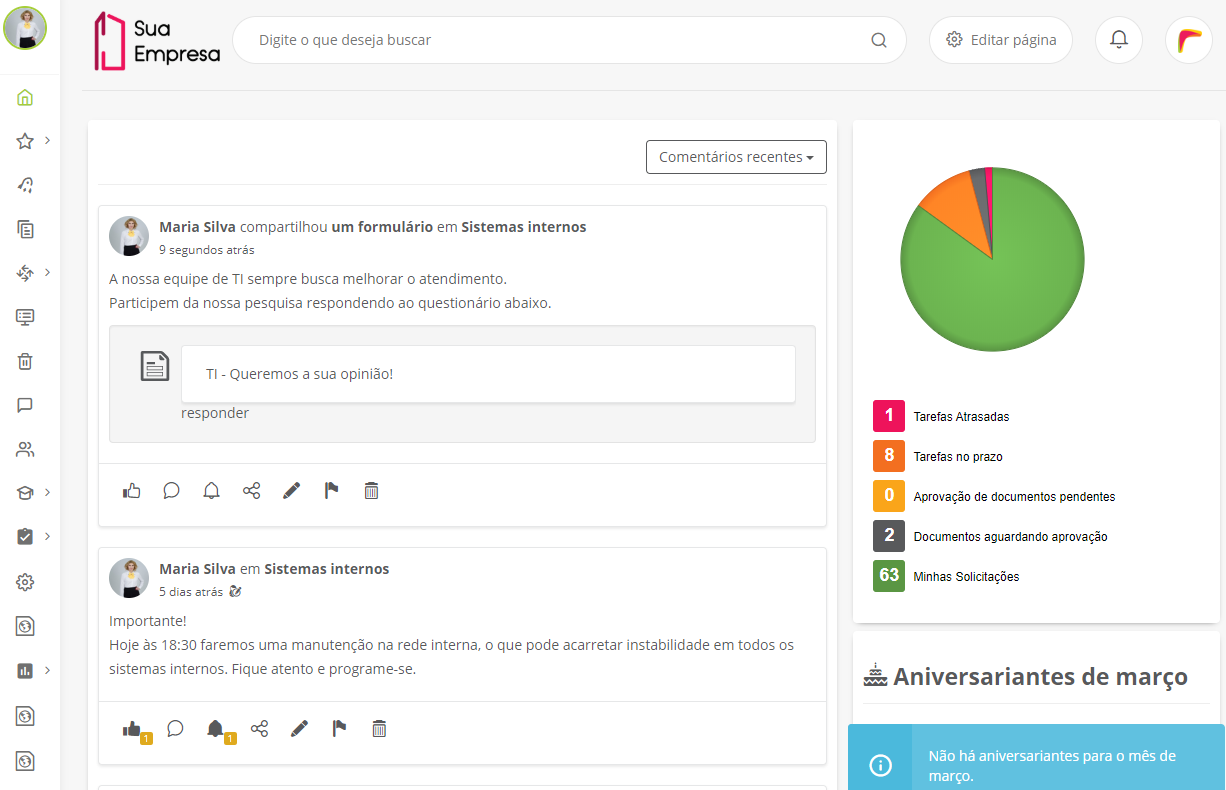Like the first post with thumbs-up

pos(131,491)
